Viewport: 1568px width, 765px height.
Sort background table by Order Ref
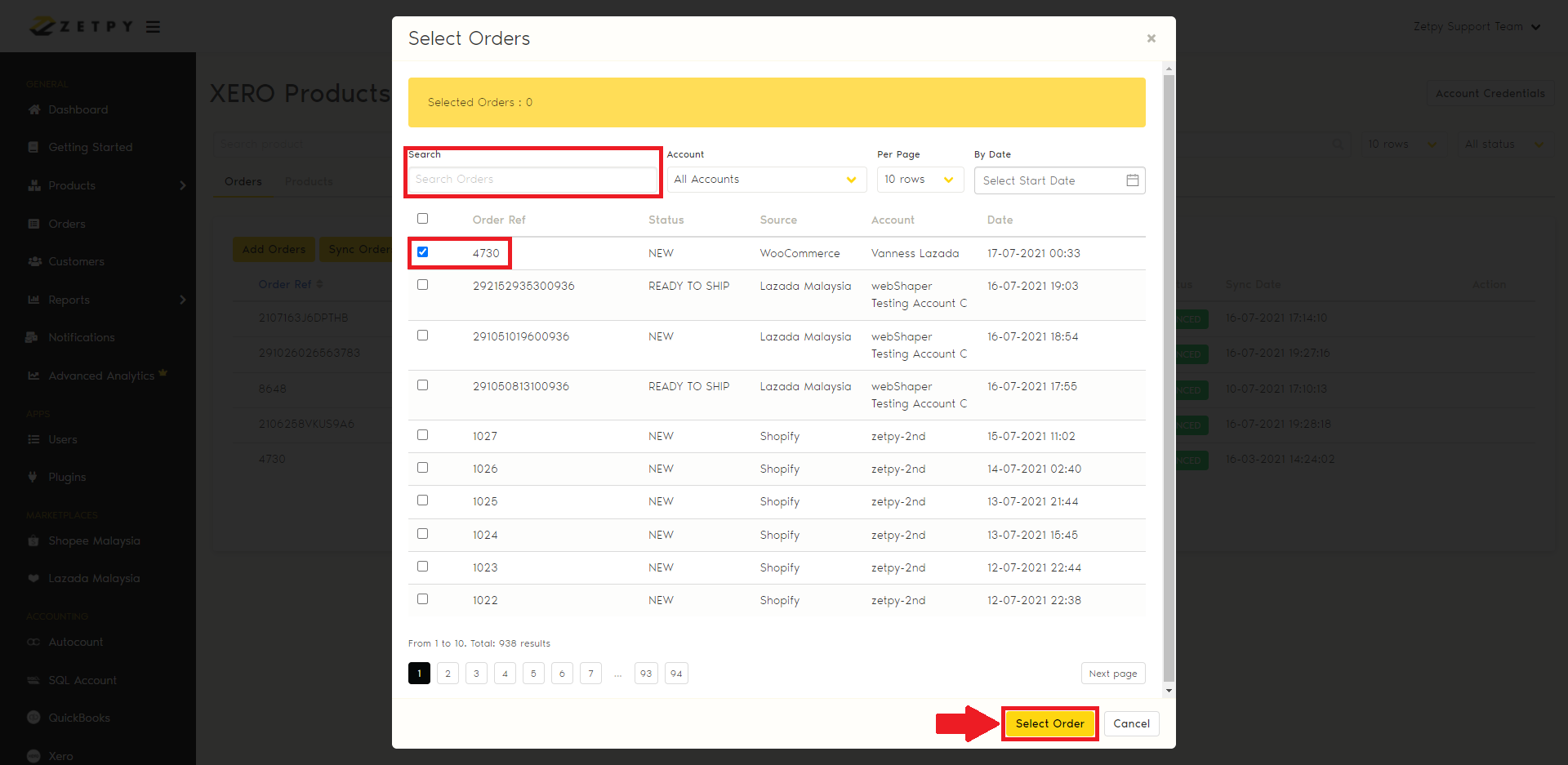(x=291, y=284)
